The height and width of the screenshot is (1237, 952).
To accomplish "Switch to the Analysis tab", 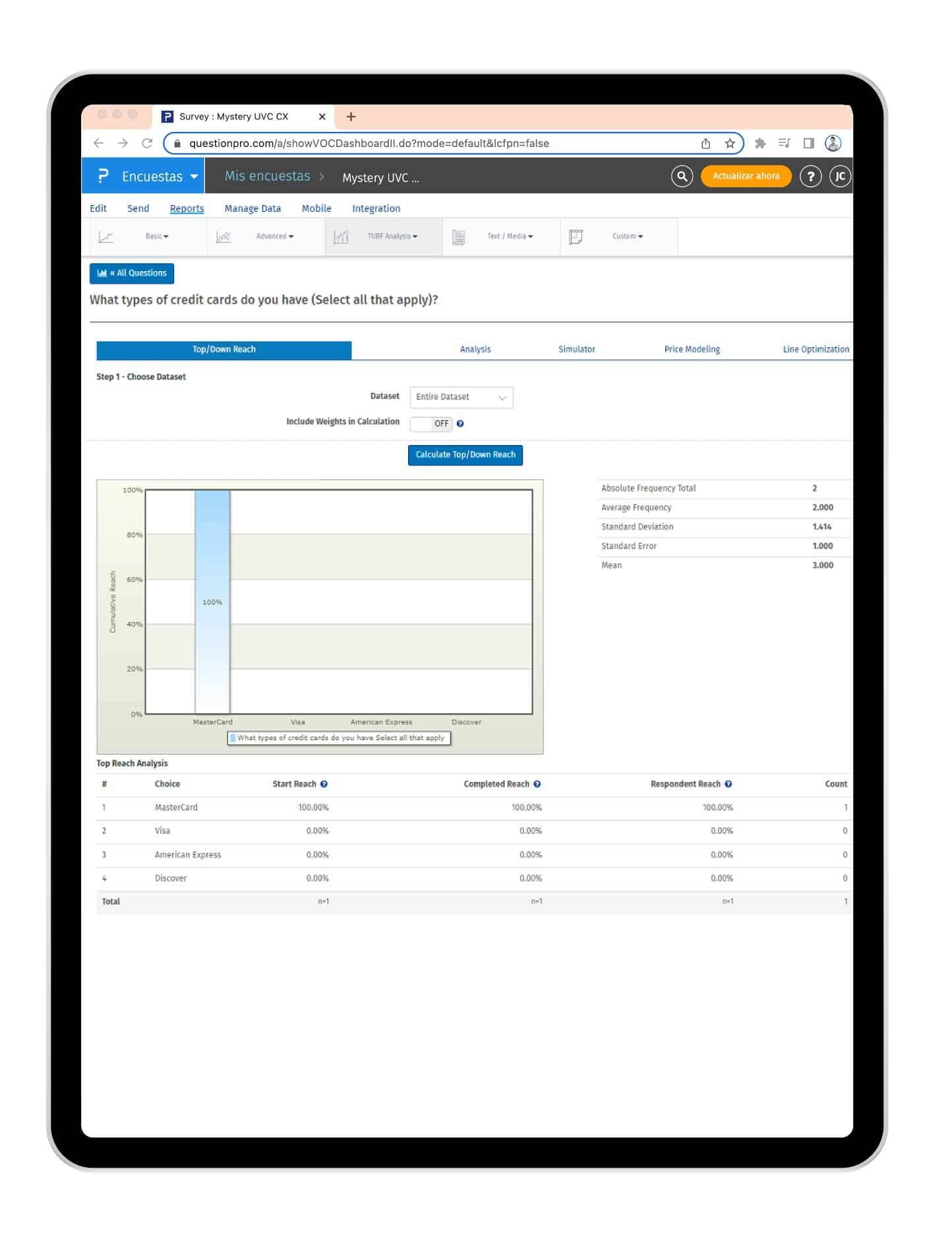I will point(475,349).
